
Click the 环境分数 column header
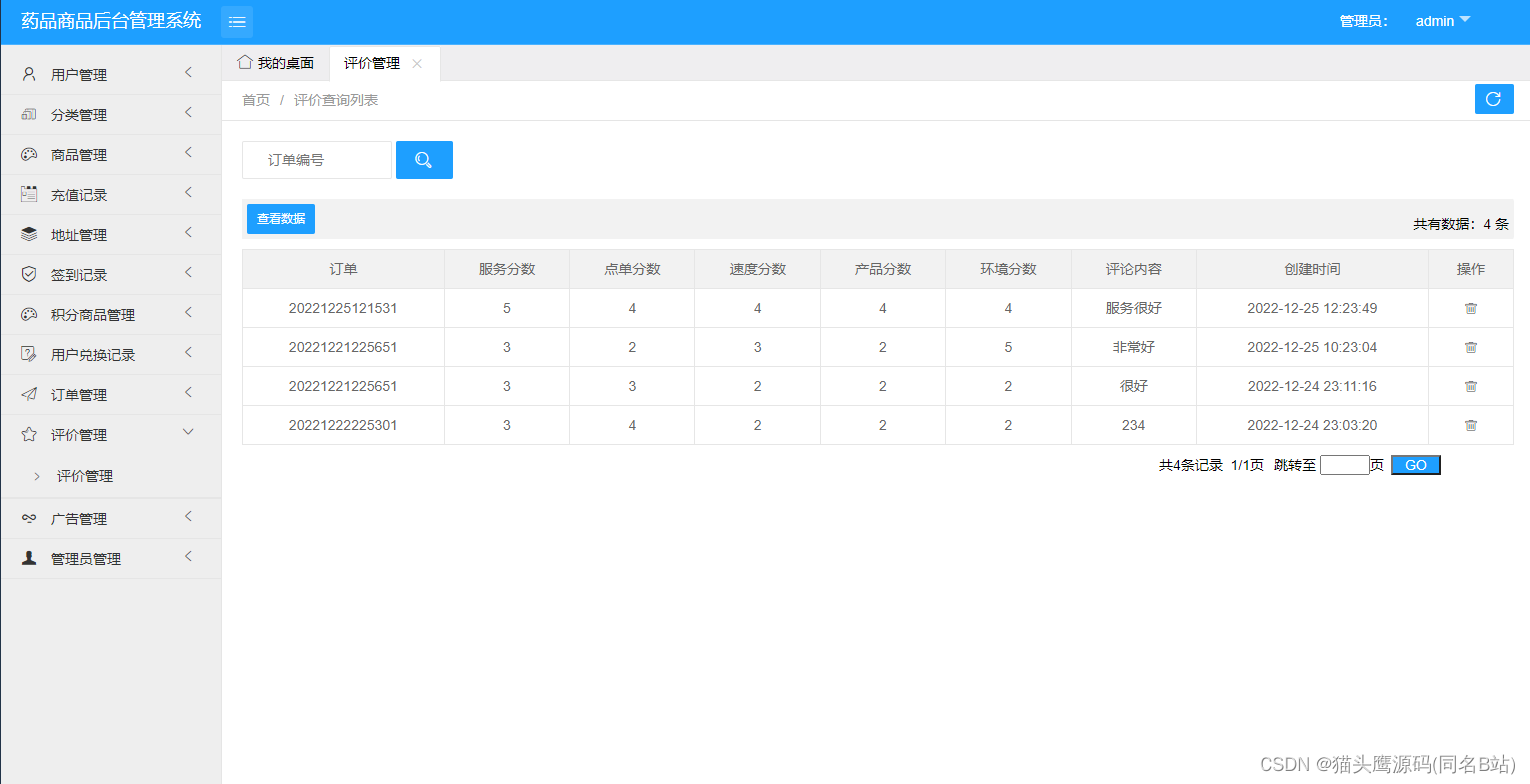[1008, 269]
